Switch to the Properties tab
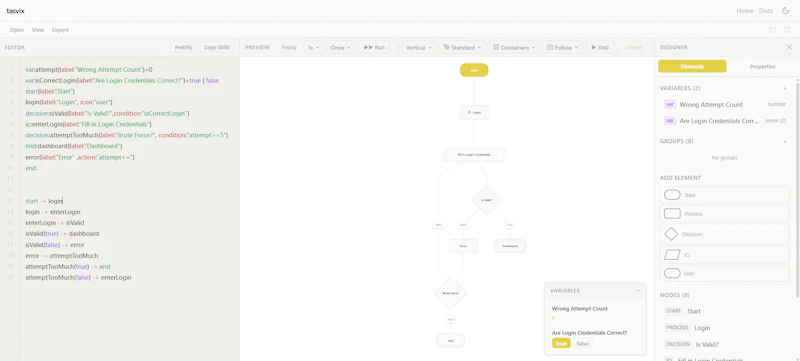The image size is (800, 361). (762, 66)
